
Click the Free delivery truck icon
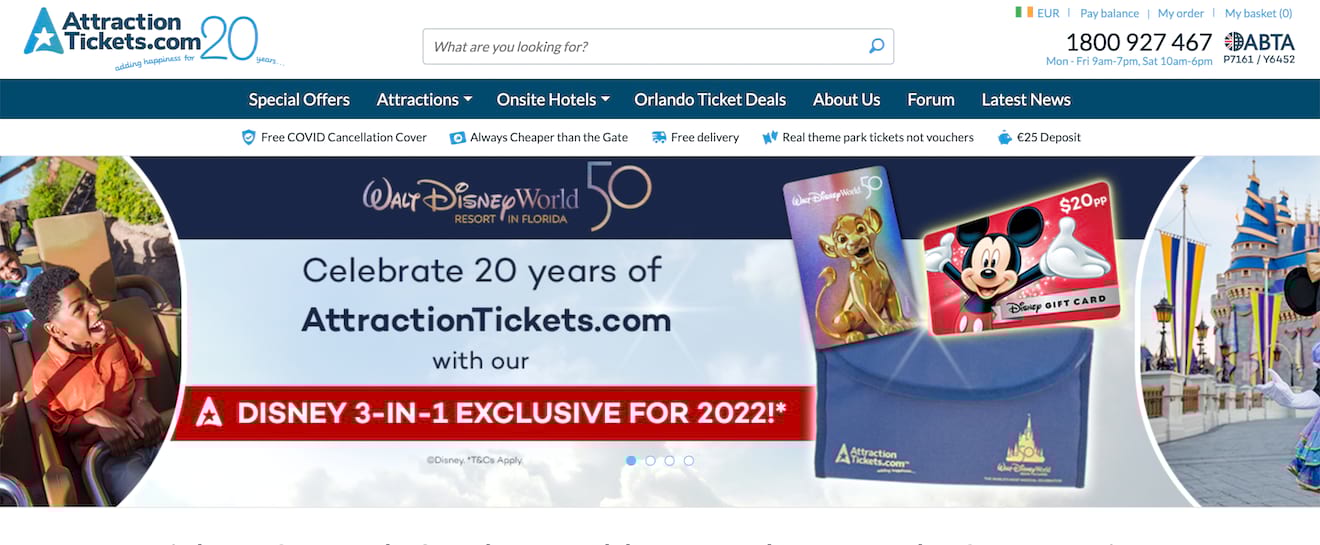point(659,137)
